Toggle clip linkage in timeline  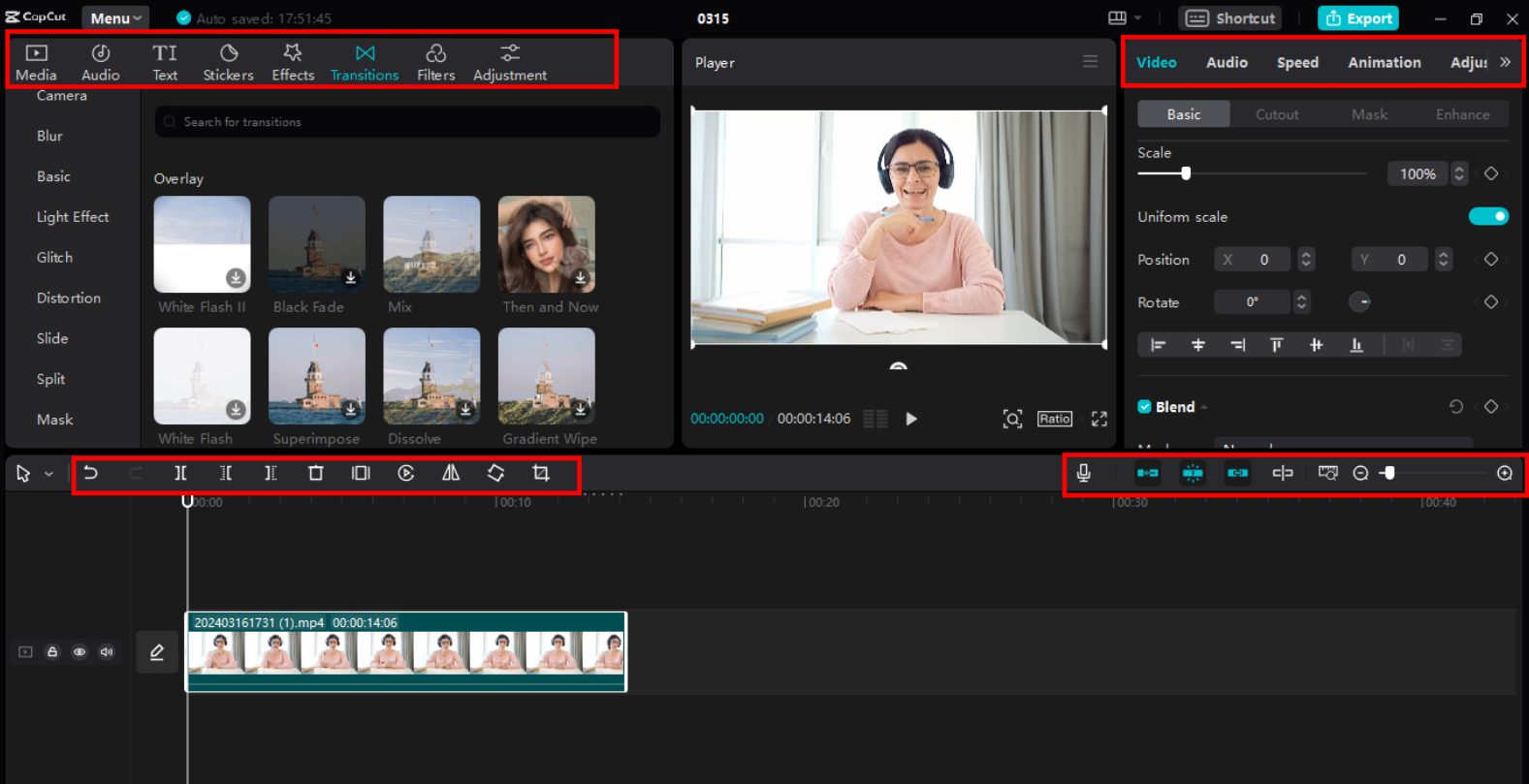click(x=1238, y=473)
